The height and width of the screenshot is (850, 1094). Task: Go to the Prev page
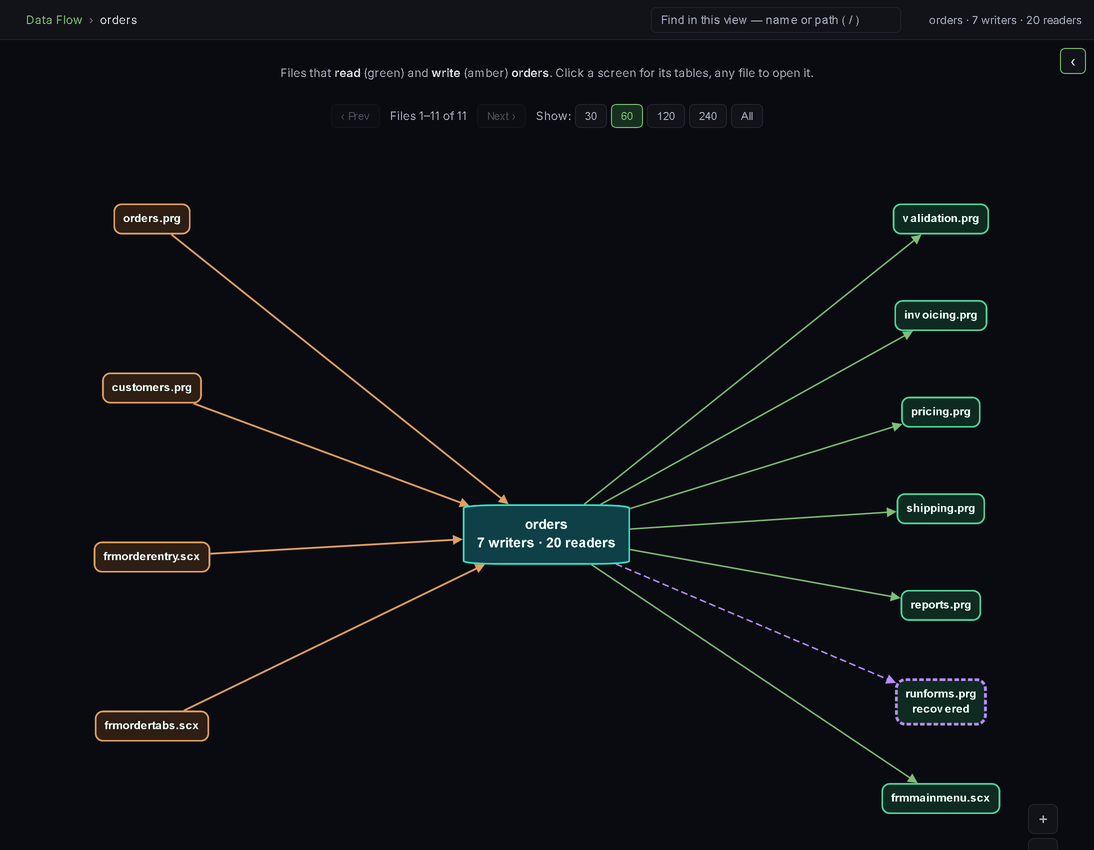[355, 117]
